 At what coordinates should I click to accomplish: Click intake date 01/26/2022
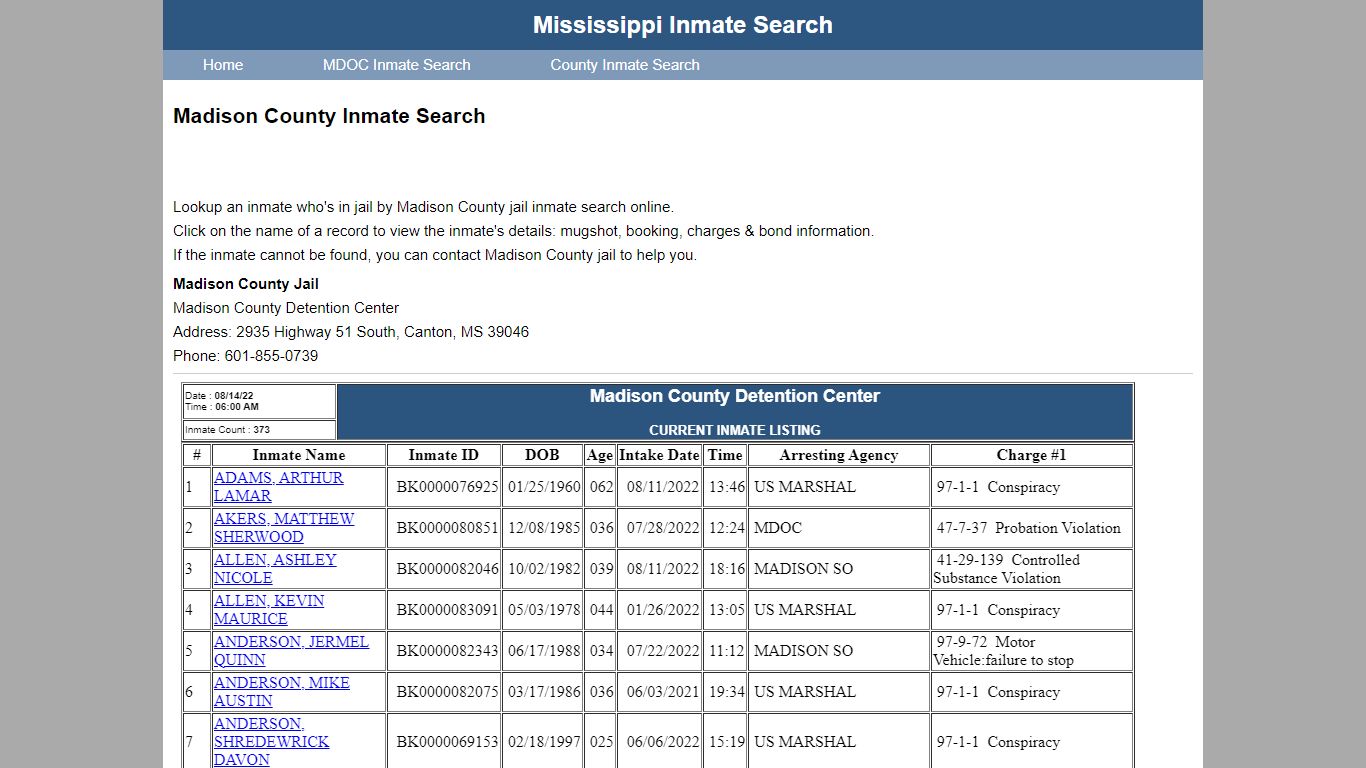[663, 610]
